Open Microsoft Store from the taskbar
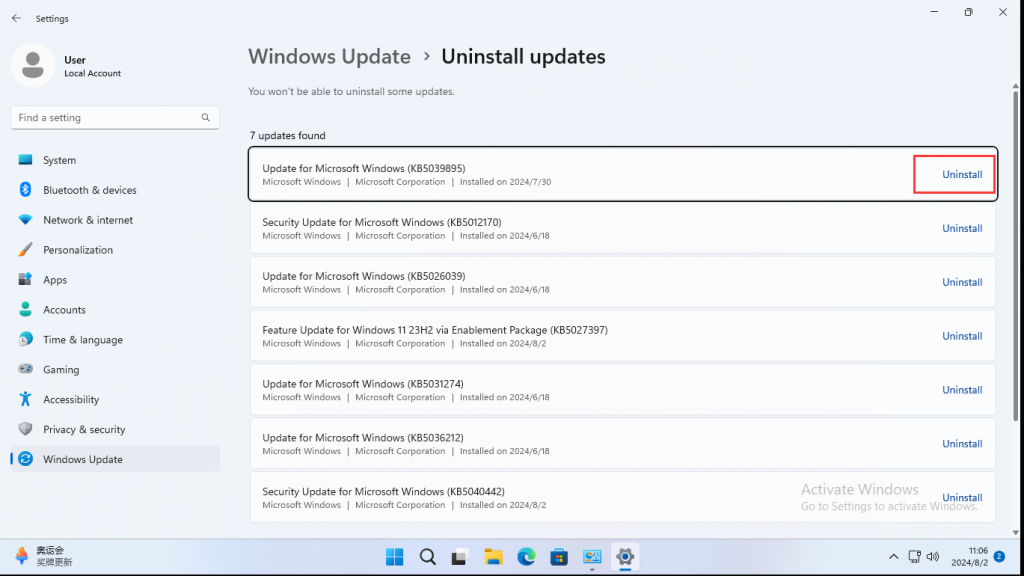Screen dimensions: 1024x576 (x=559, y=557)
